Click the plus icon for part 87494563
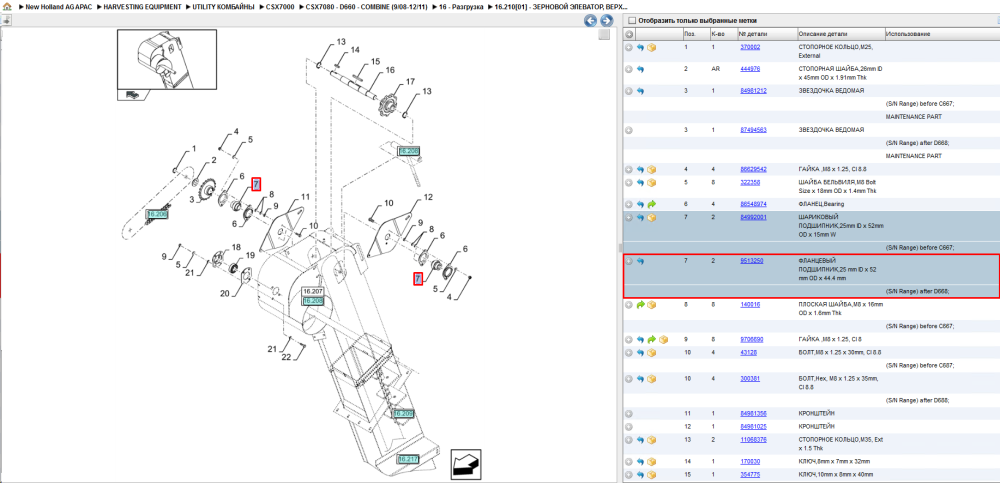This screenshot has height=483, width=1000. (x=629, y=130)
